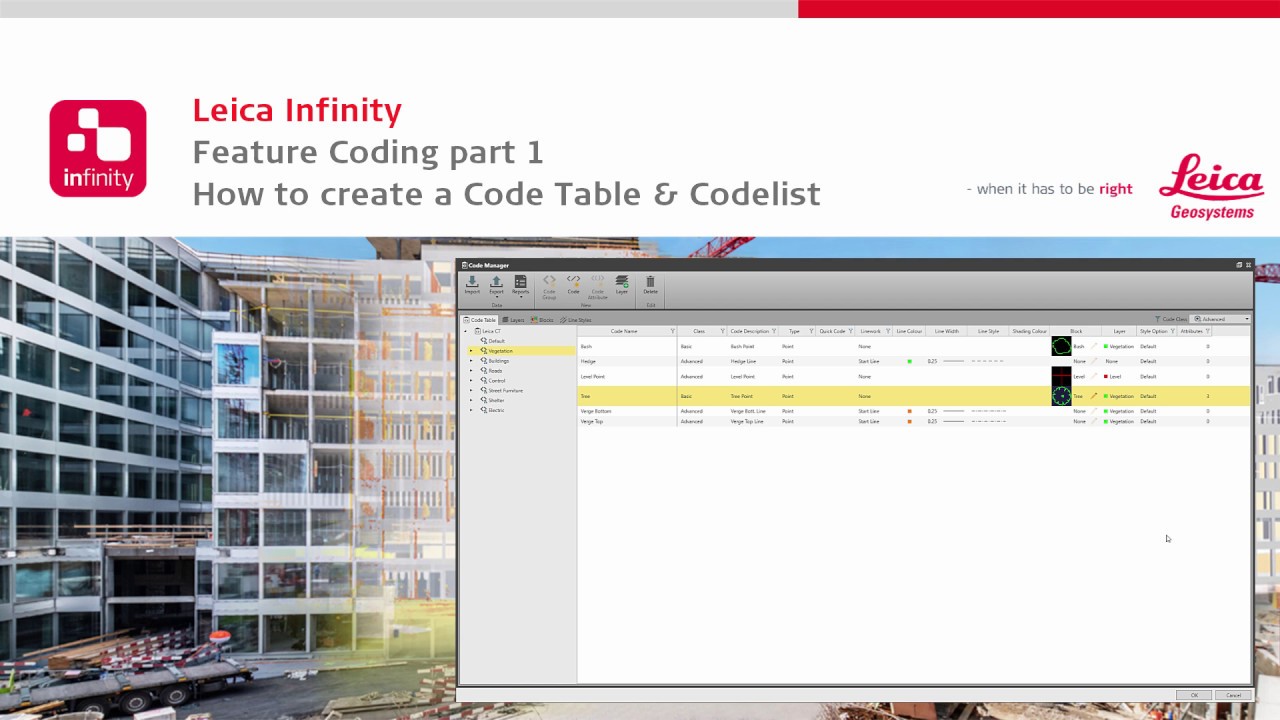Select the Verge Top code name
This screenshot has height=720, width=1280.
click(627, 421)
